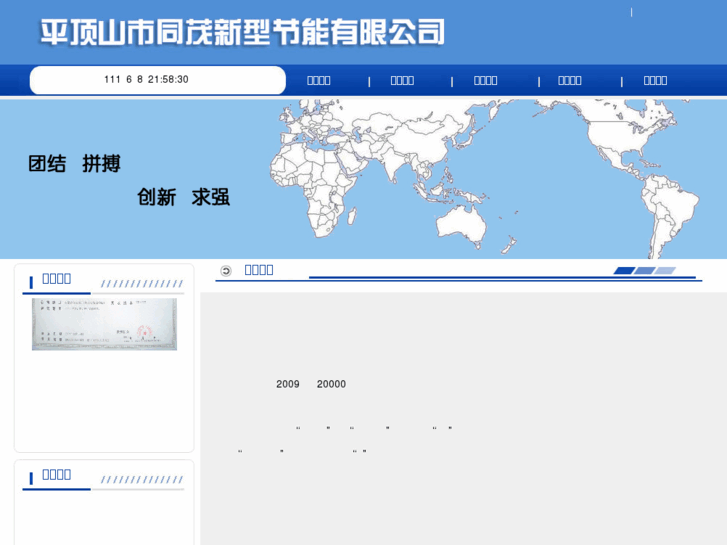
Task: Click the 团结 拼搏 slogan on the banner
Action: (x=74, y=164)
